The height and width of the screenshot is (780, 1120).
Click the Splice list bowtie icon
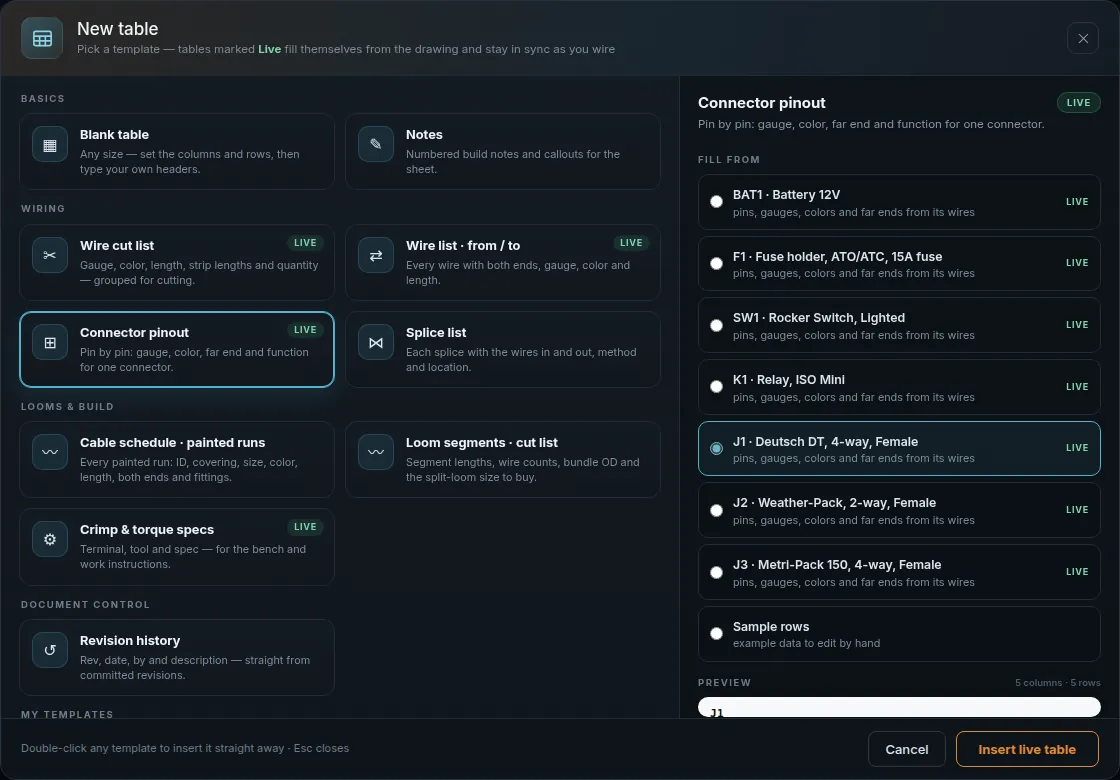coord(376,343)
